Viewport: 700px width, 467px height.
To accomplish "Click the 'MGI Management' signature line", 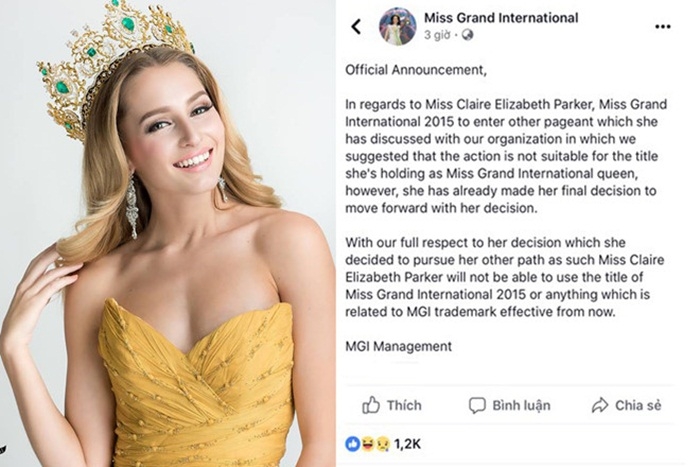I will (398, 346).
